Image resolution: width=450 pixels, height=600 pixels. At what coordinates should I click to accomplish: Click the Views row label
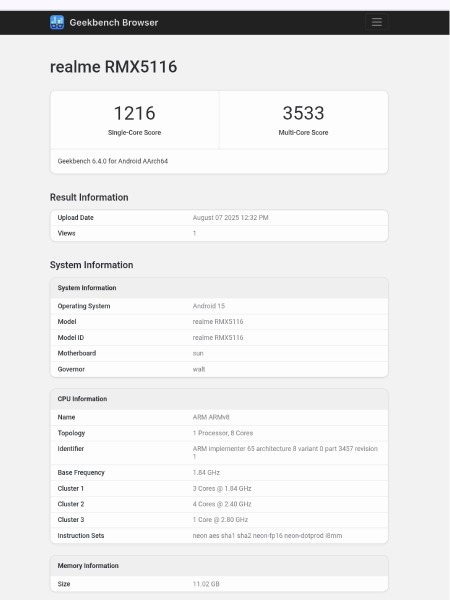66,233
